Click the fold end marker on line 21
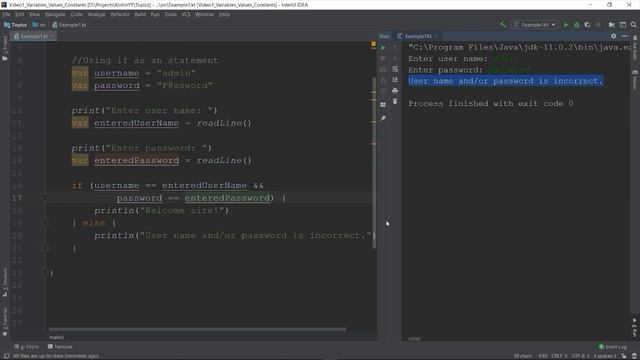The height and width of the screenshot is (360, 640). (x=45, y=248)
